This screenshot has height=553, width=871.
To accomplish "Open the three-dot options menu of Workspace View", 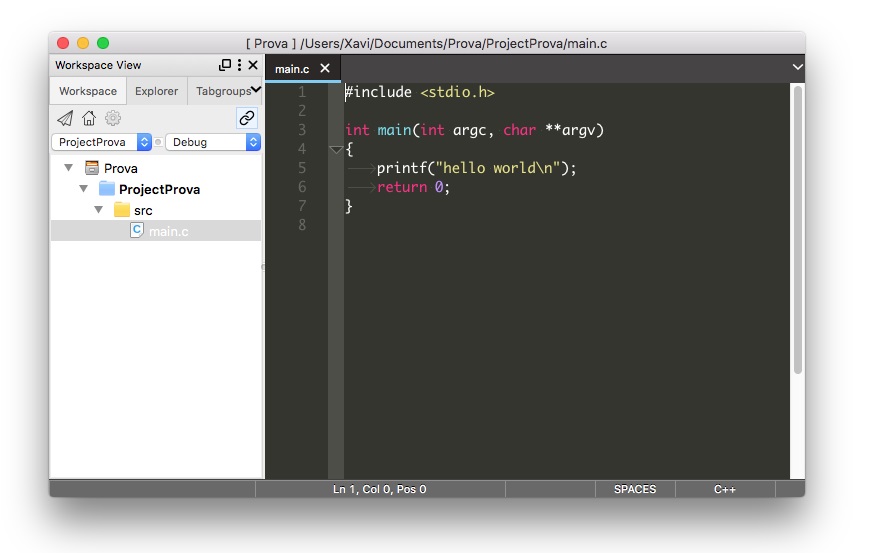I will pos(239,65).
